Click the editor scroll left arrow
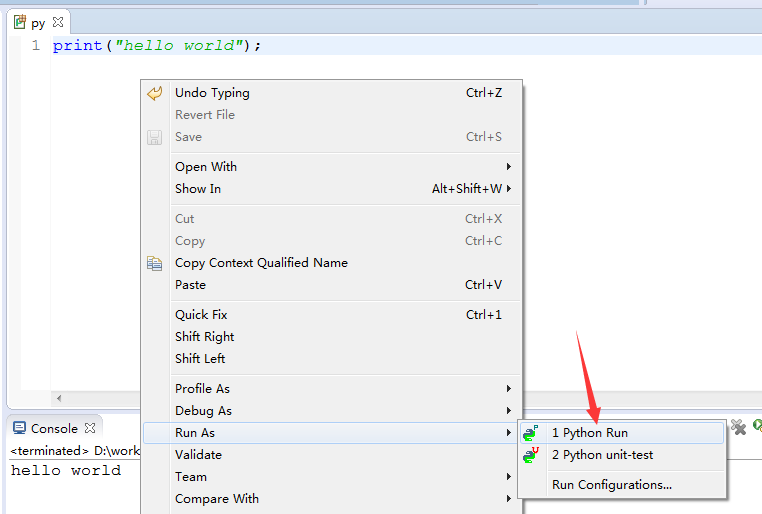The height and width of the screenshot is (514, 762). pyautogui.click(x=59, y=398)
